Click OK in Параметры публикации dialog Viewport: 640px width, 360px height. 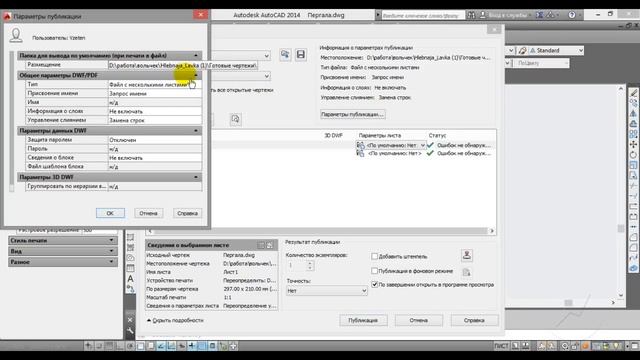click(x=110, y=213)
